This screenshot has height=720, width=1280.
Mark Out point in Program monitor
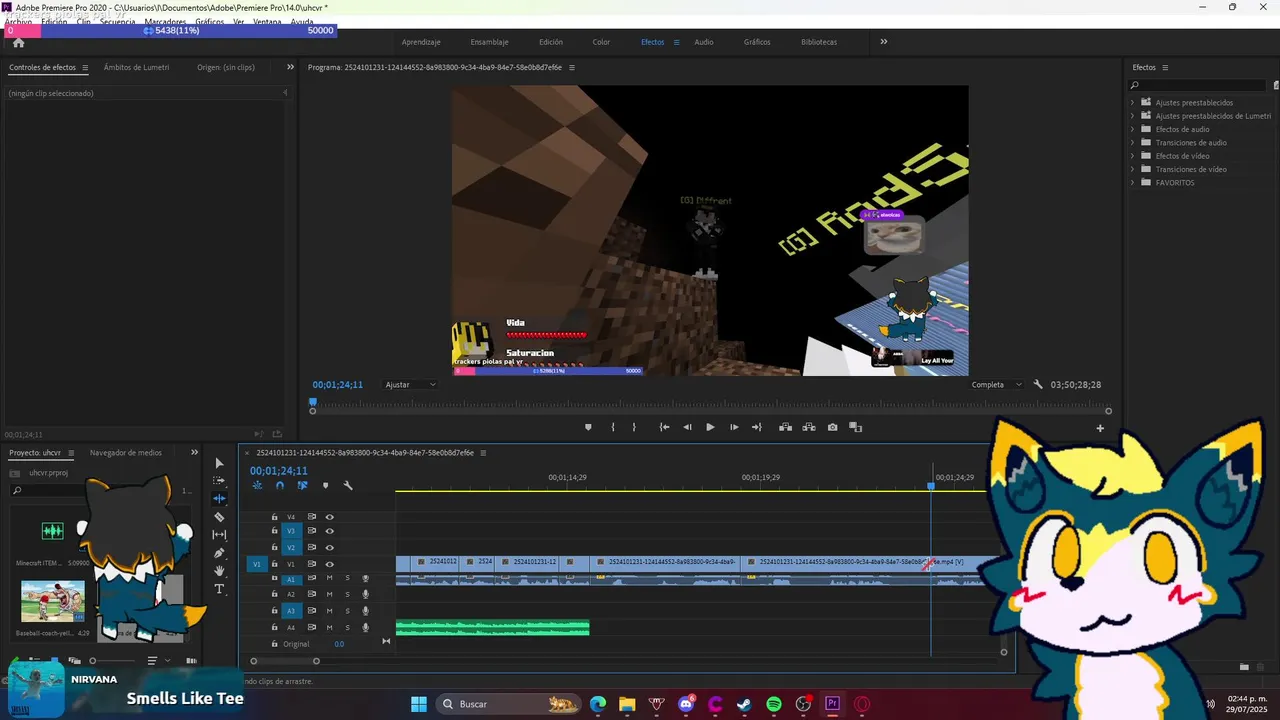click(634, 427)
